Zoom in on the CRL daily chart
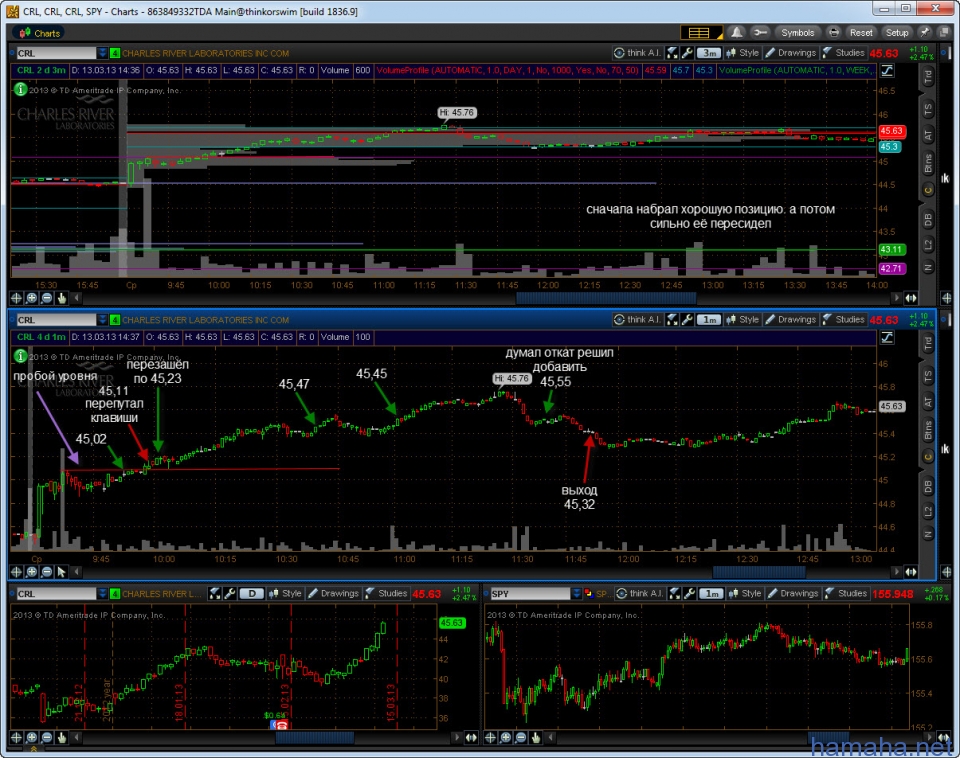 31,738
